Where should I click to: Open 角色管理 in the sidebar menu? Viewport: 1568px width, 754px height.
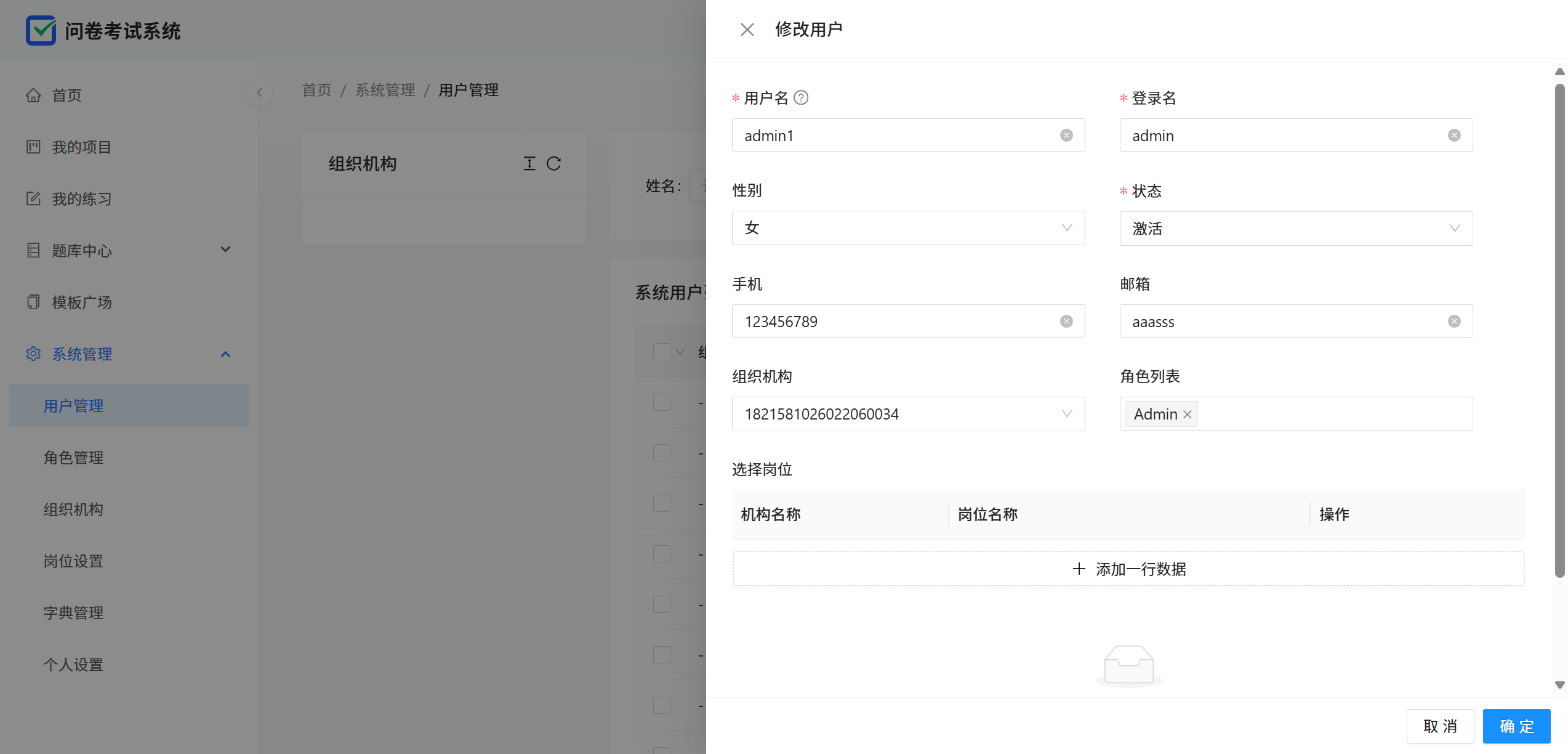pyautogui.click(x=73, y=458)
